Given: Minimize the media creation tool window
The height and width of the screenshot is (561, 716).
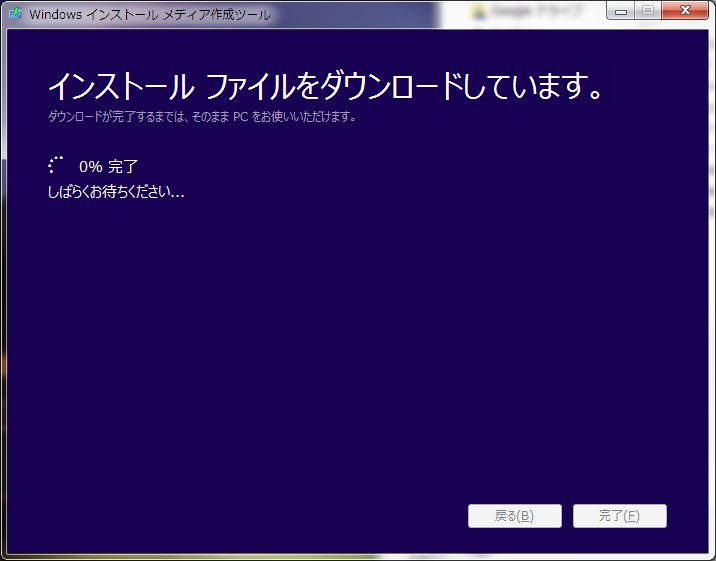Looking at the screenshot, I should (621, 11).
